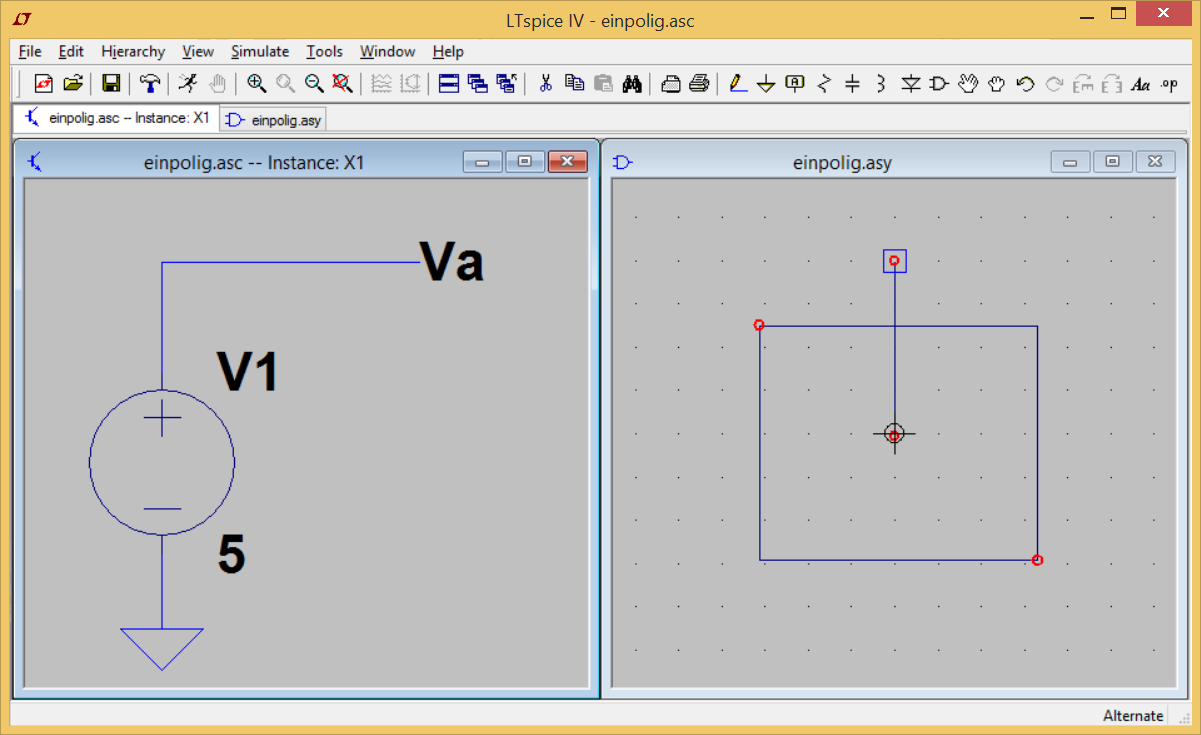Select the Drag hand tool

click(x=996, y=84)
